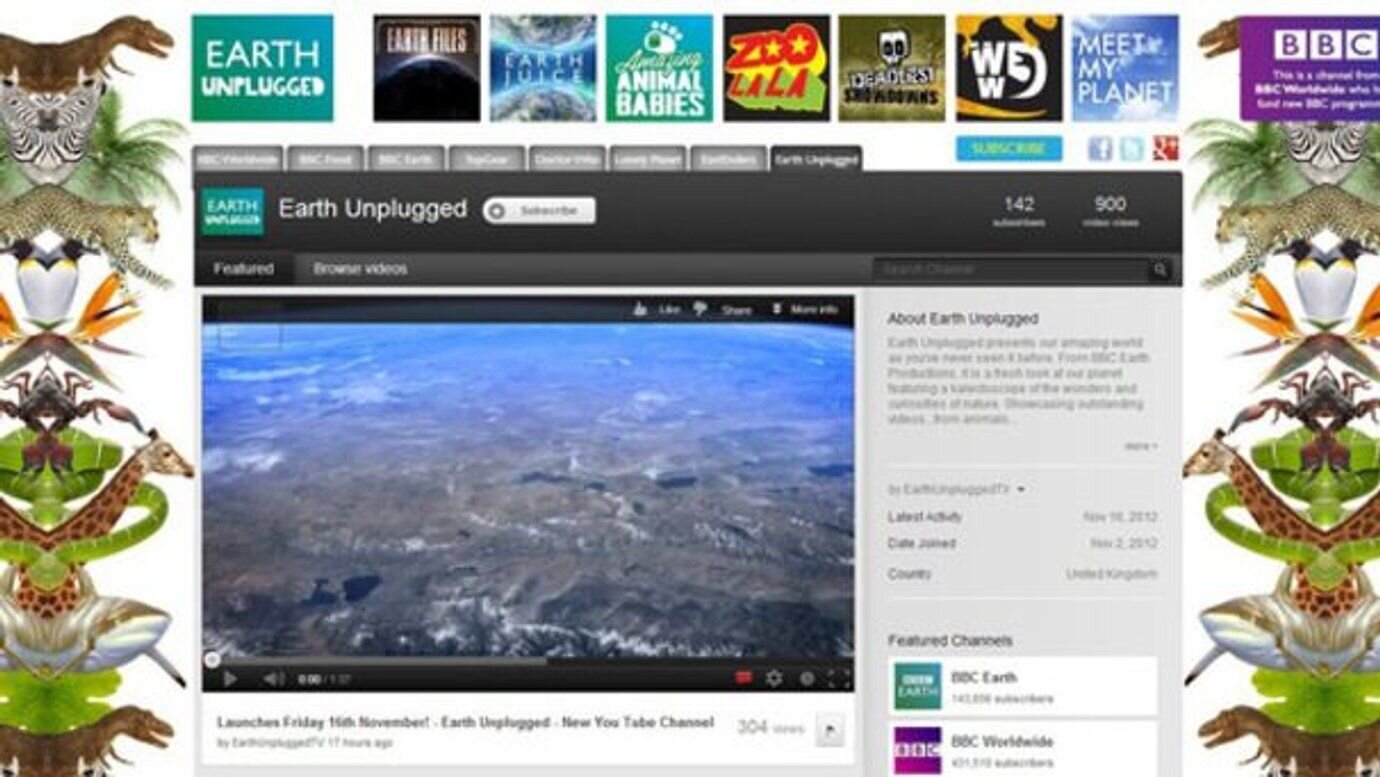Expand the More info option on video

pyautogui.click(x=804, y=310)
